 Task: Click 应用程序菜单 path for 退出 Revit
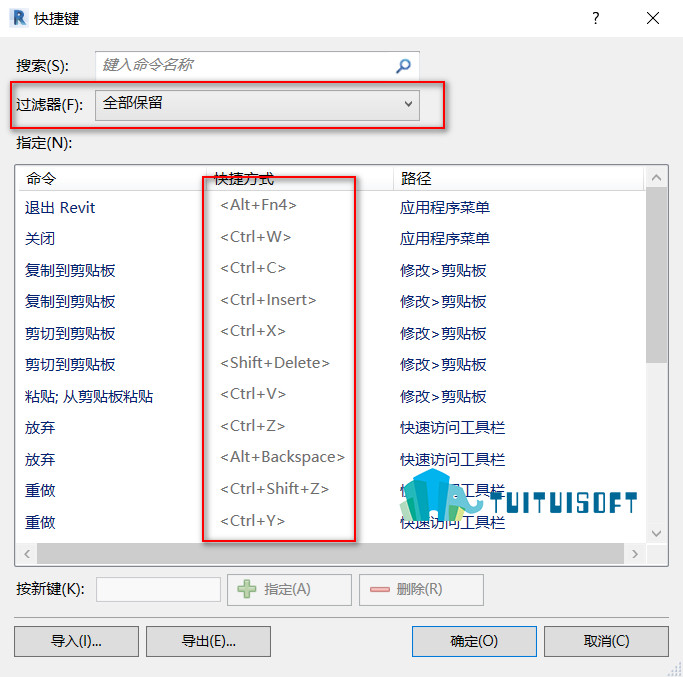tap(445, 208)
